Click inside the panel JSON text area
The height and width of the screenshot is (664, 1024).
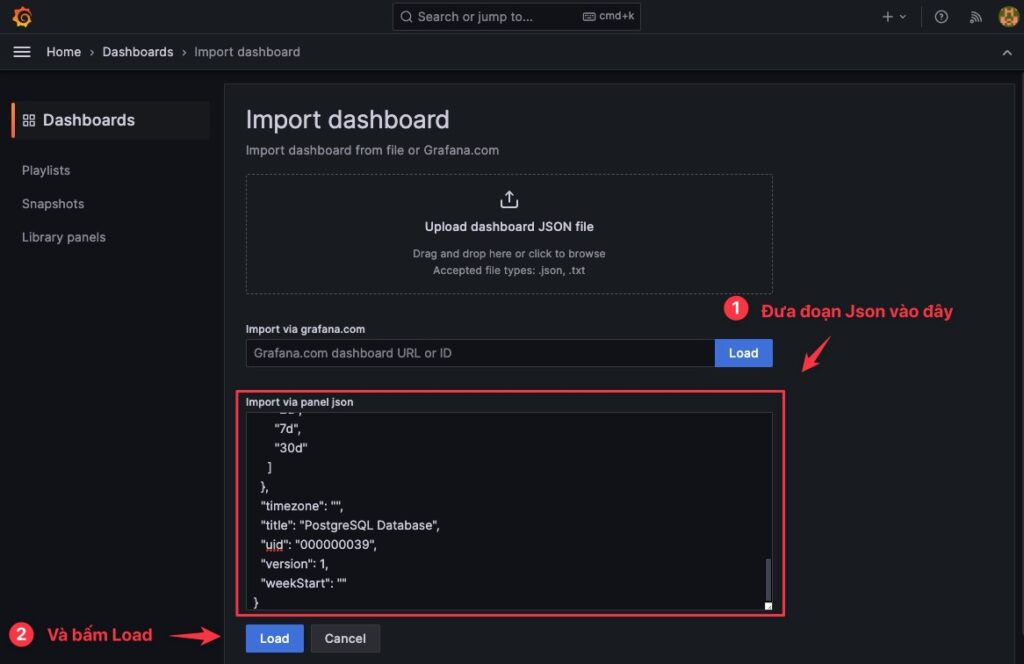tap(509, 511)
